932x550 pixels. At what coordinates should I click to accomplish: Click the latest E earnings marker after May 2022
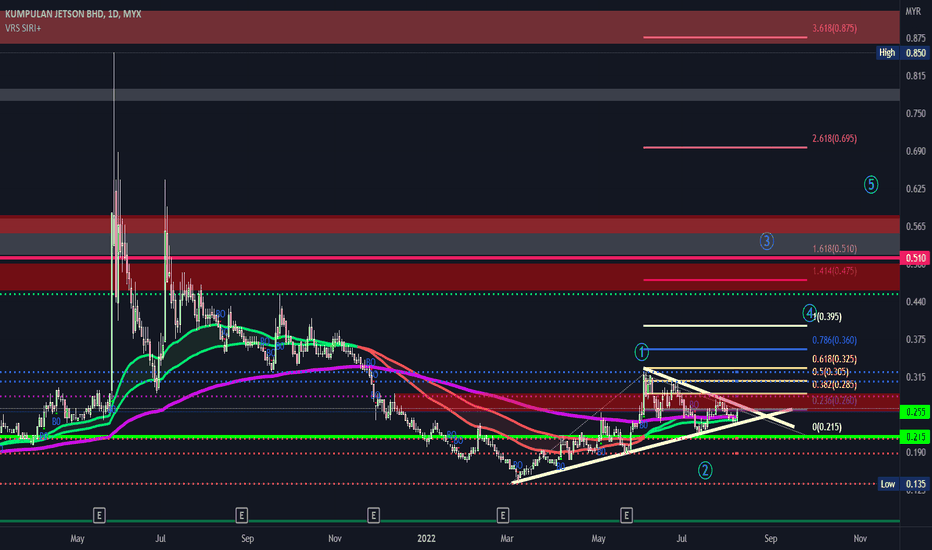click(x=626, y=515)
